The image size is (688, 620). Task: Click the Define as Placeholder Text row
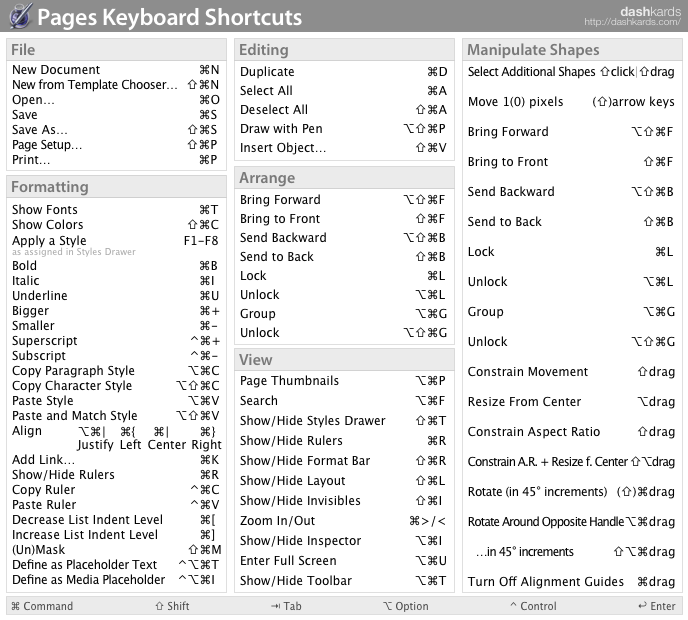(116, 565)
